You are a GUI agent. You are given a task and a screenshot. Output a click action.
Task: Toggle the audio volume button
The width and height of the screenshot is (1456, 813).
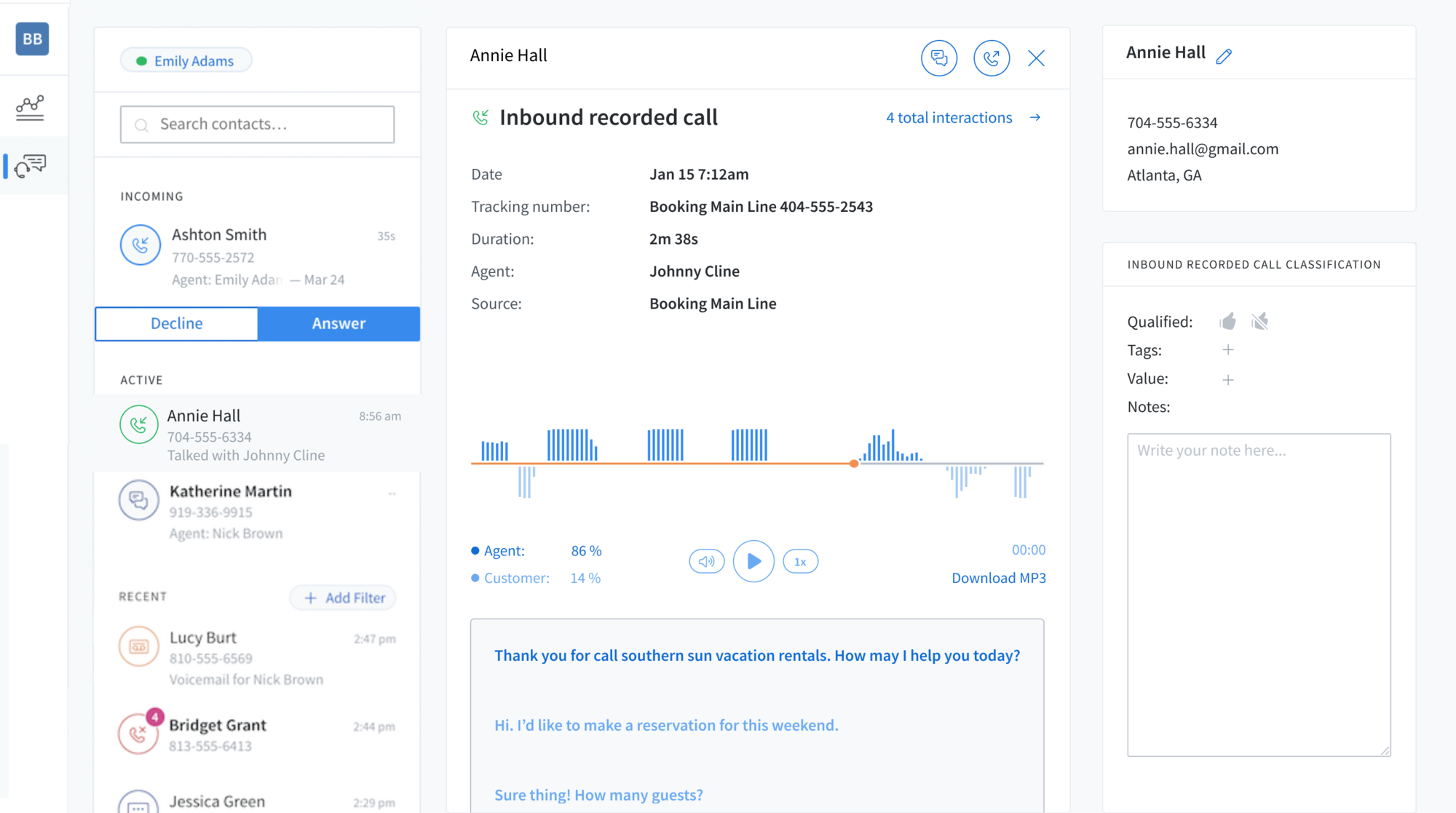point(706,561)
